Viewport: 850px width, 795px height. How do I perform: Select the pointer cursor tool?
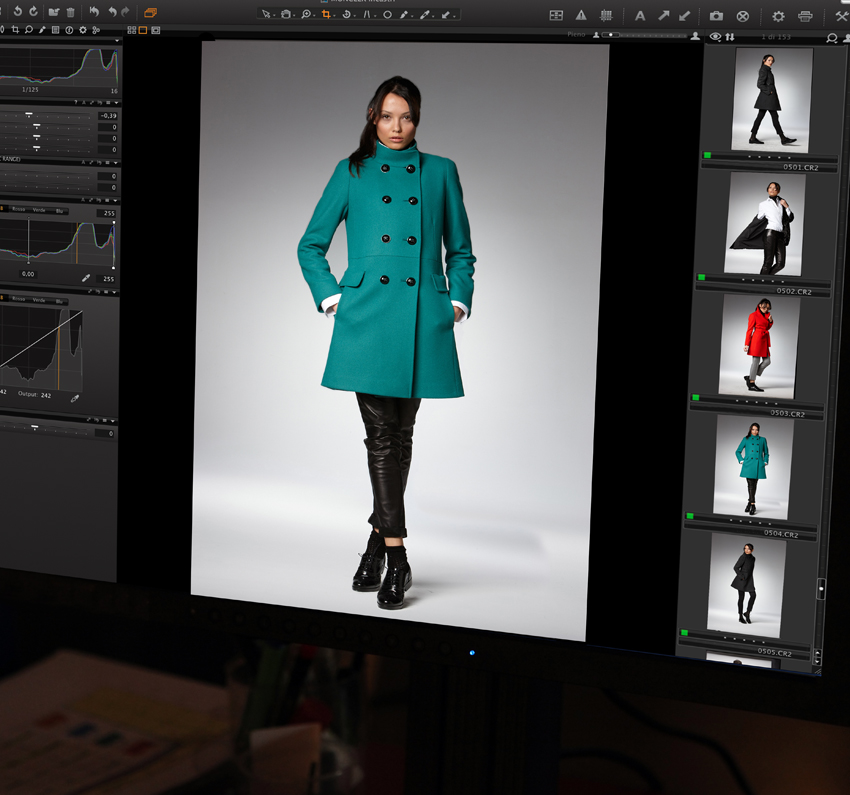pos(266,14)
